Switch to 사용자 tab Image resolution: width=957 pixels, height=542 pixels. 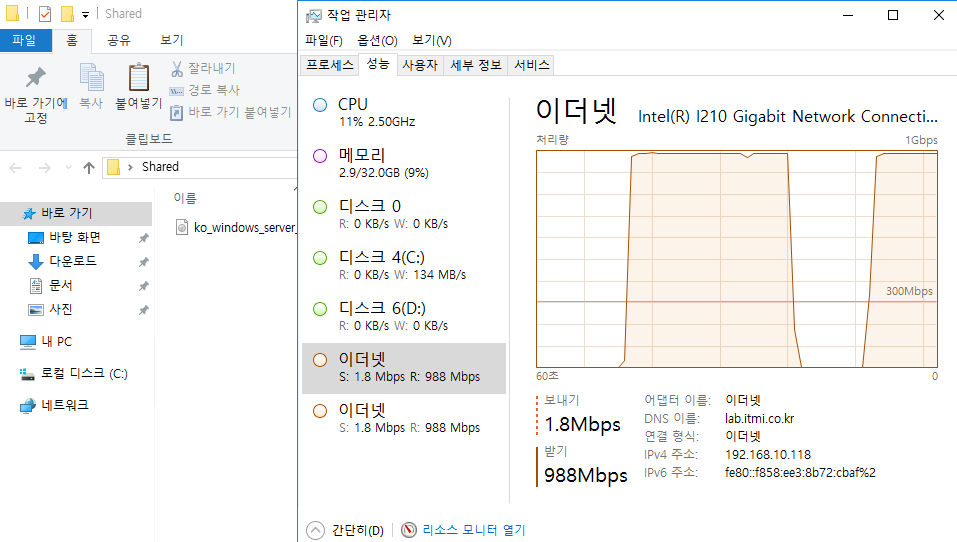[420, 65]
